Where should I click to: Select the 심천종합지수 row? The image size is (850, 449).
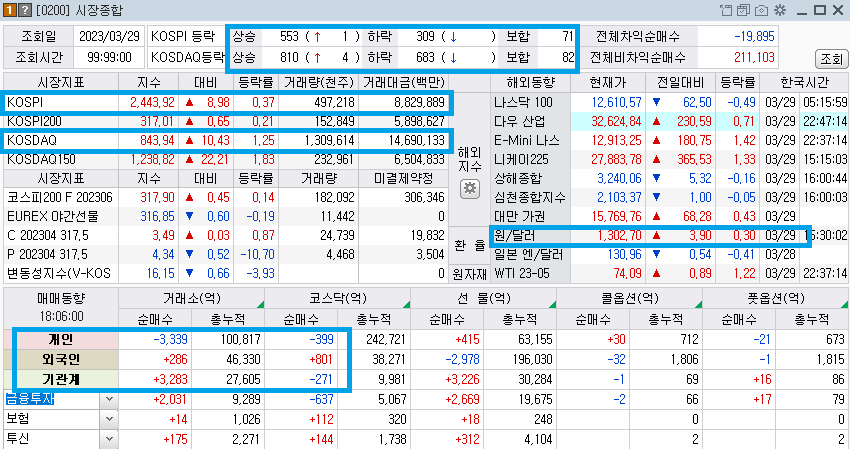coord(670,197)
